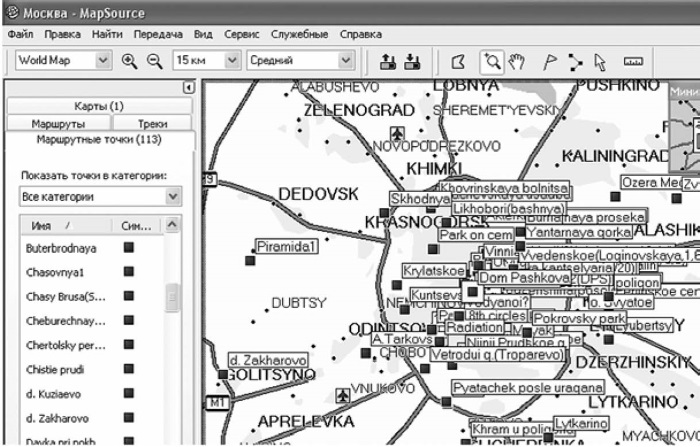Click the receive from device icon
Screen dimensions: 700x447
(x=411, y=61)
